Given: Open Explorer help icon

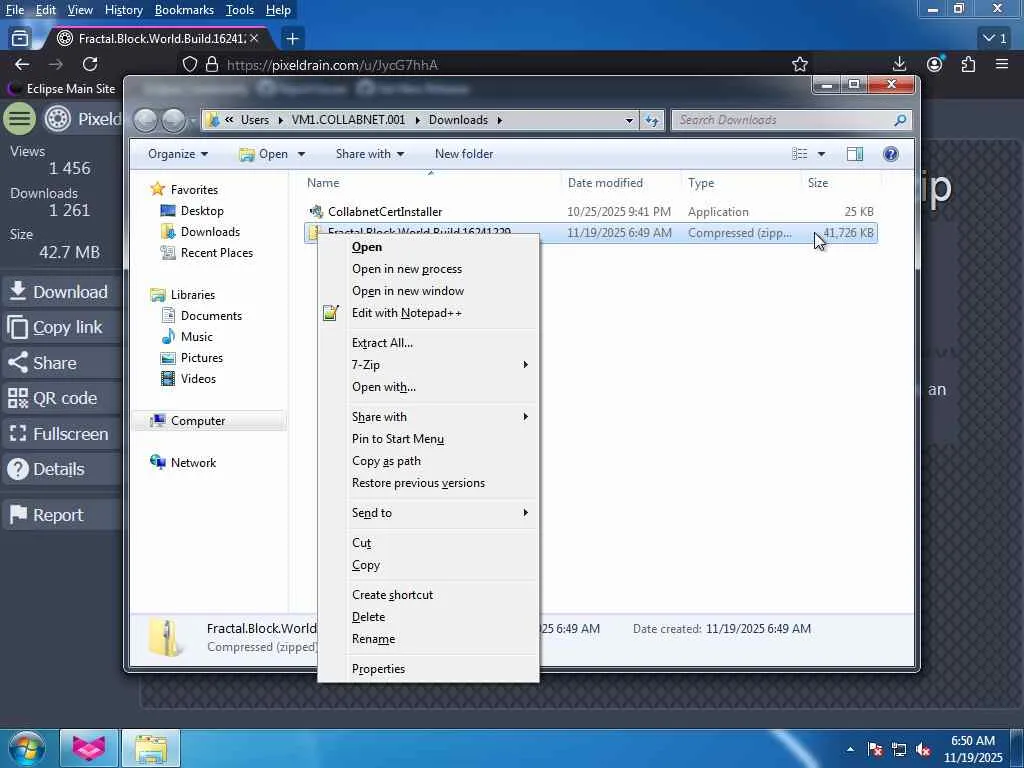Looking at the screenshot, I should pyautogui.click(x=890, y=154).
